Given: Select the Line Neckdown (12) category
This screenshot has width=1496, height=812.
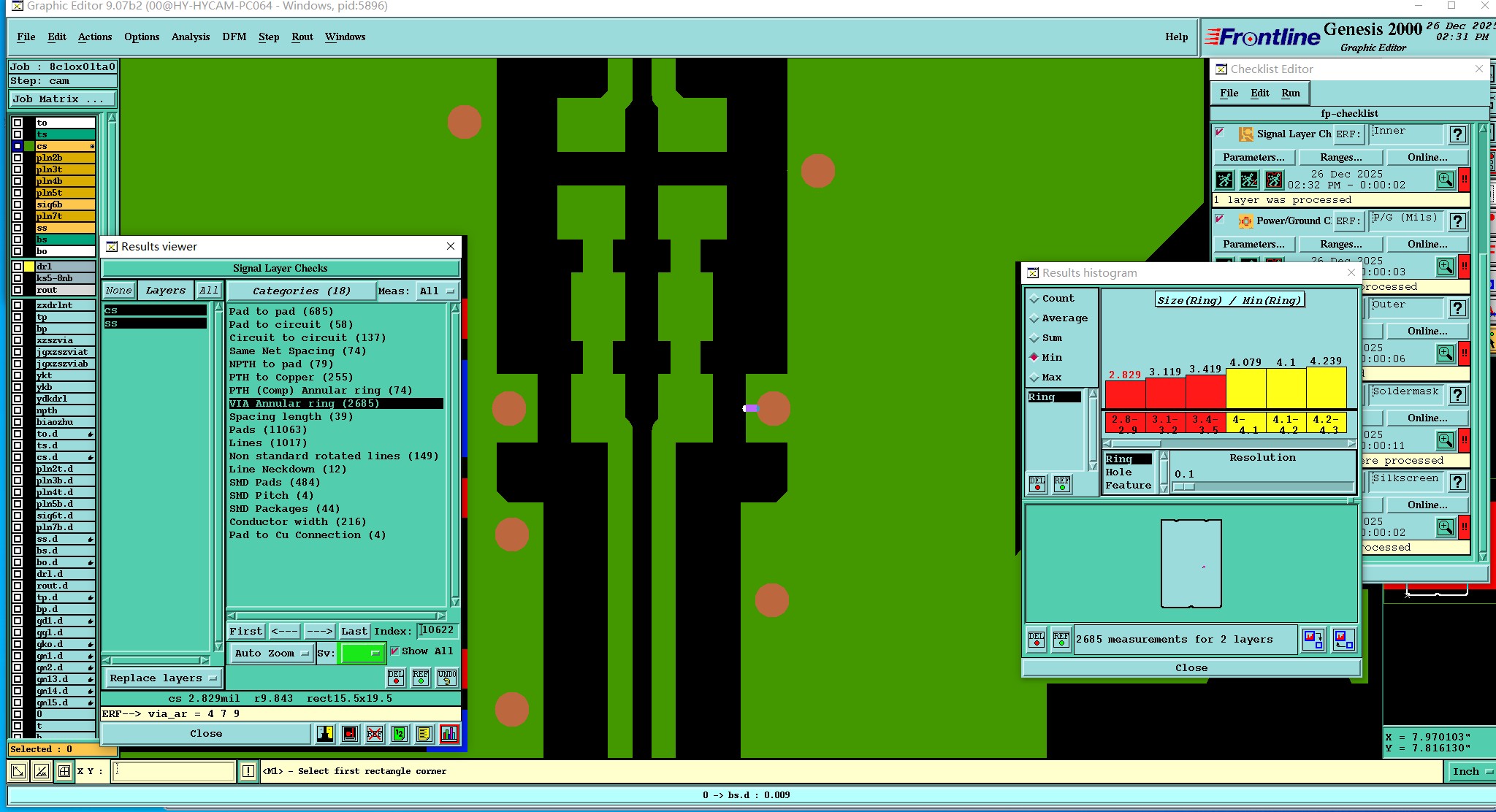Looking at the screenshot, I should [x=287, y=469].
